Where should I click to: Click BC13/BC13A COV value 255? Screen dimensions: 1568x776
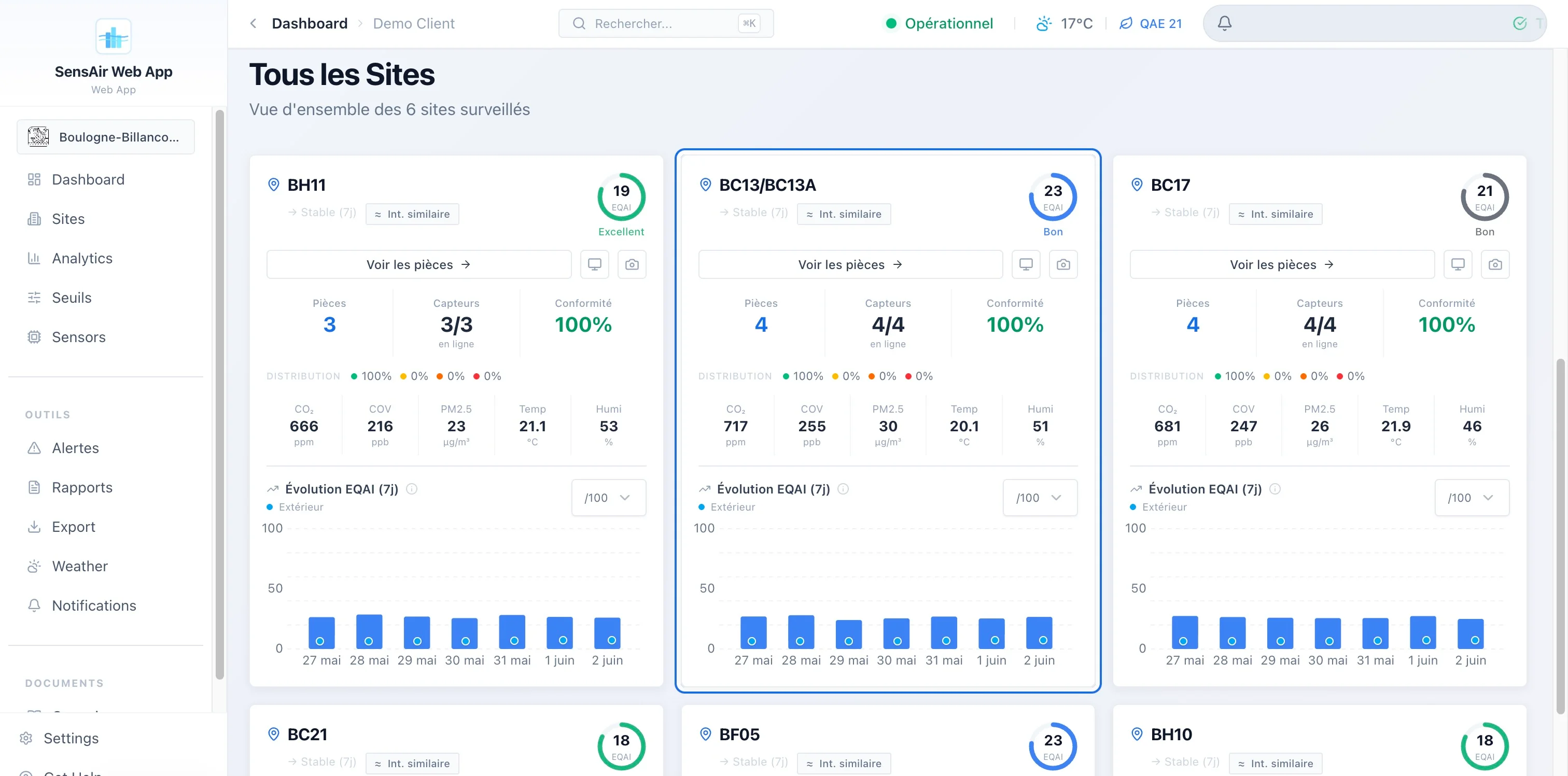tap(811, 426)
